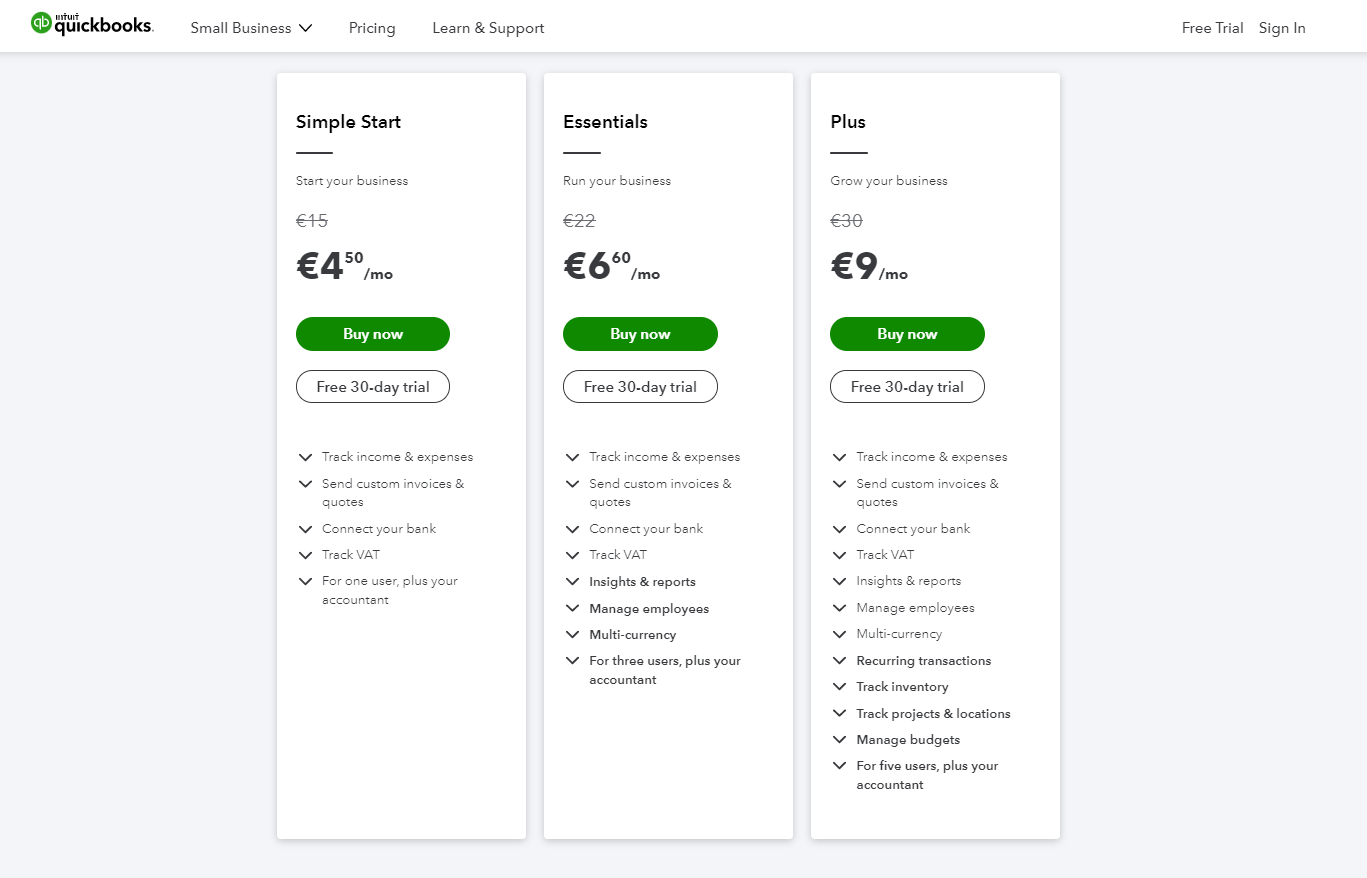Expand Insights & reports chevron in Essentials
The width and height of the screenshot is (1367, 878).
[x=572, y=582]
